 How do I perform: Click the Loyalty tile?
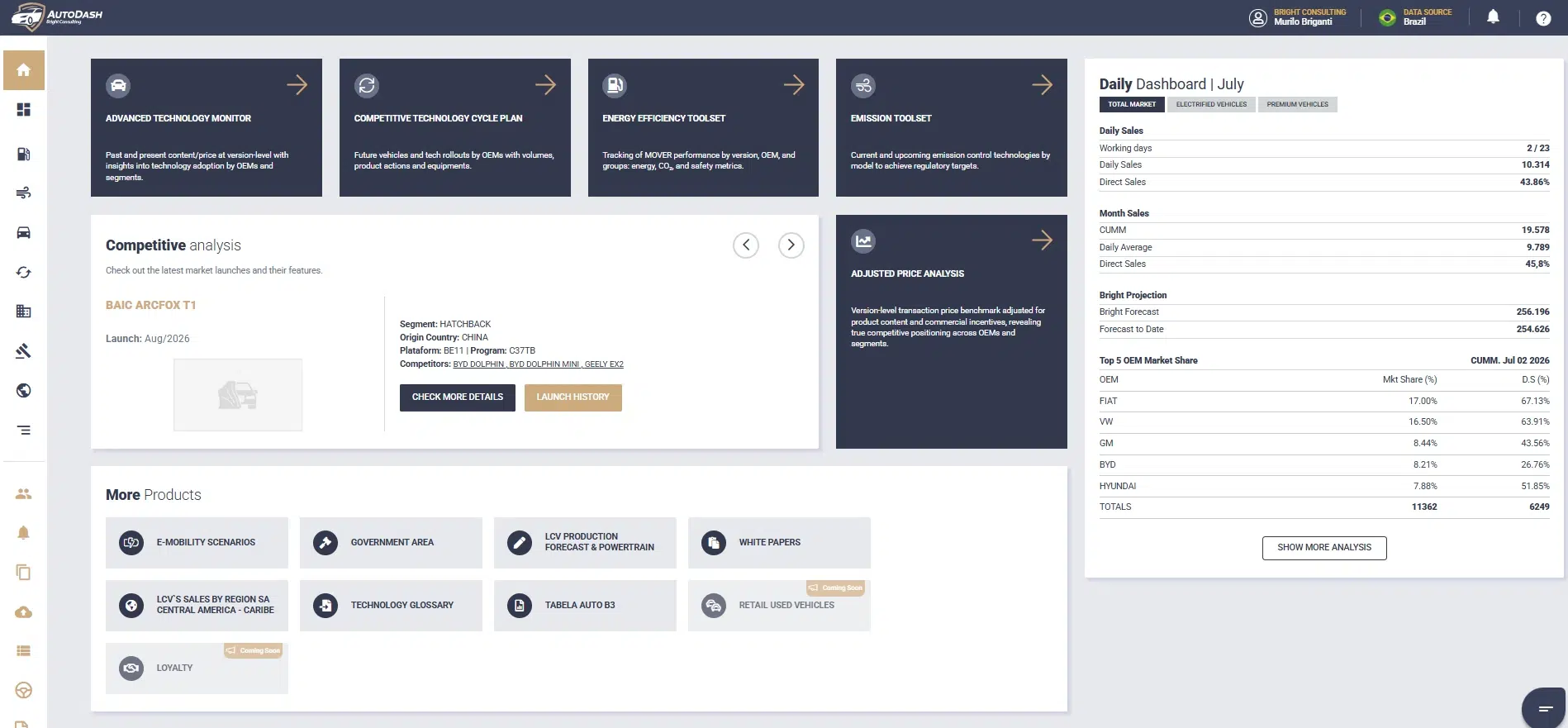tap(197, 669)
